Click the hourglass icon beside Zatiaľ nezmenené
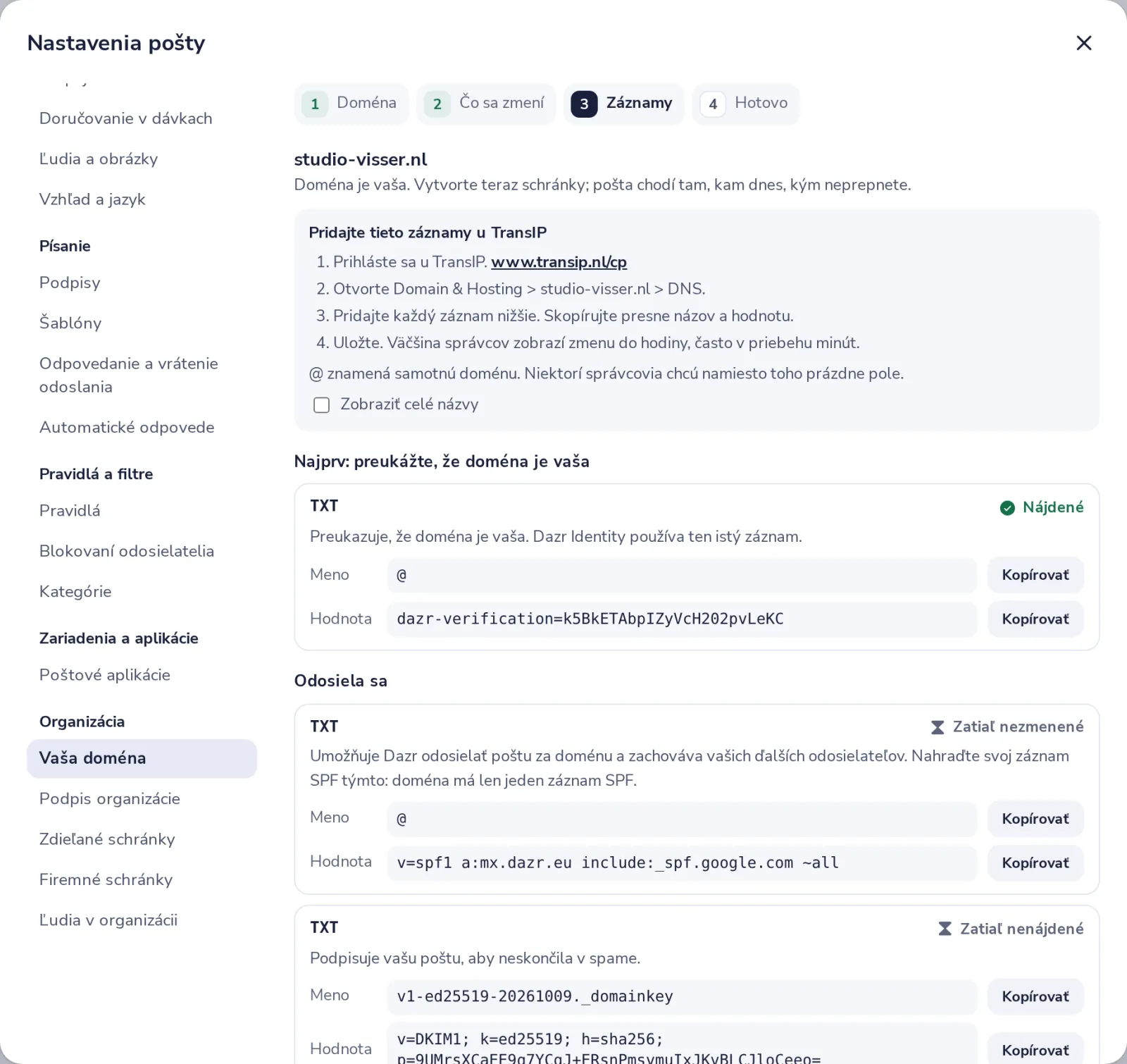 pyautogui.click(x=938, y=727)
